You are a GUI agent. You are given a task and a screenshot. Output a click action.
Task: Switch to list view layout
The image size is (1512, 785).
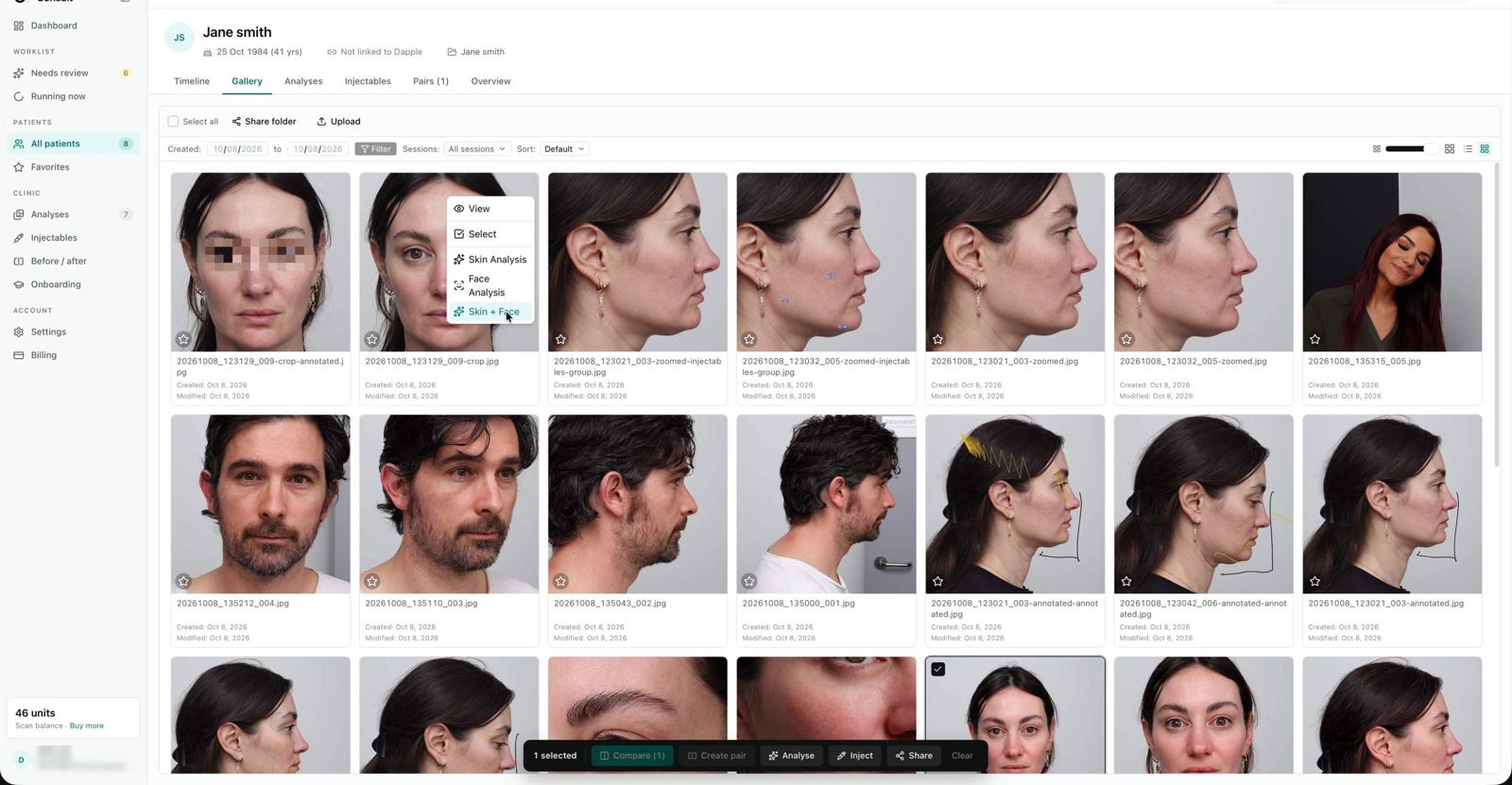1468,149
